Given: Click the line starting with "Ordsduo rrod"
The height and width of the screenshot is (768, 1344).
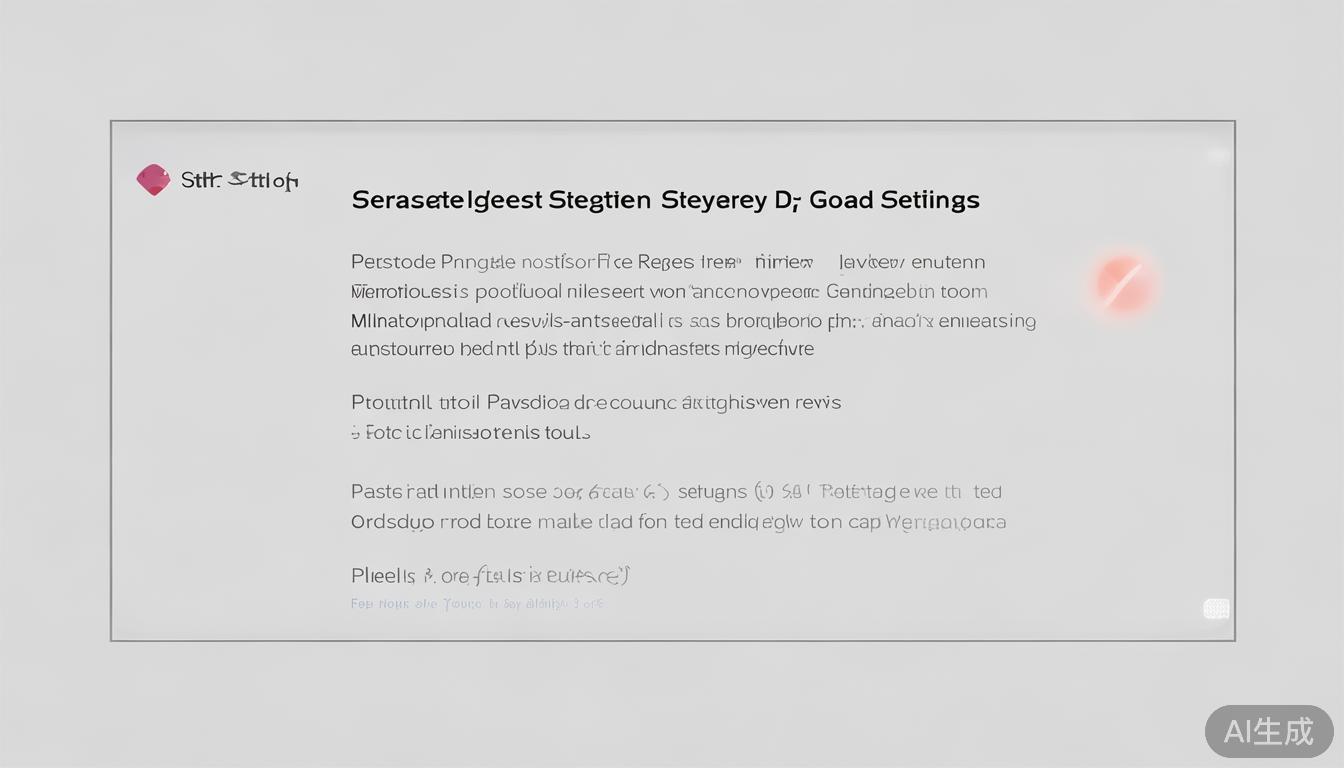Looking at the screenshot, I should [x=677, y=522].
